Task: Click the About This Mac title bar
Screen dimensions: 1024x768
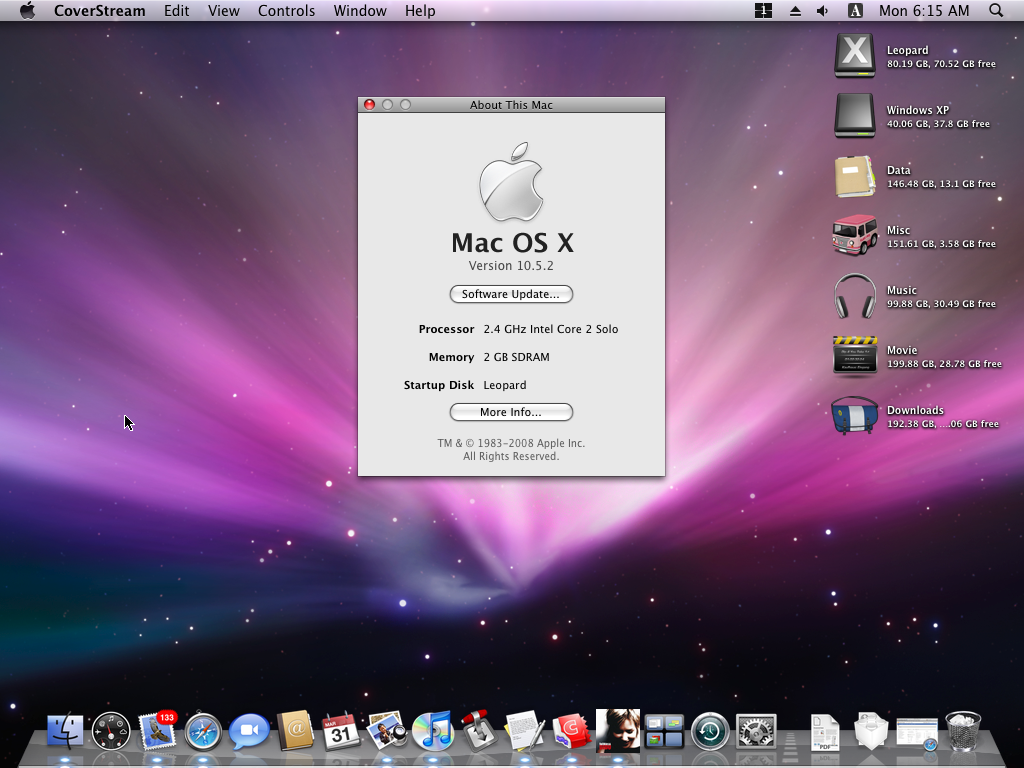Action: pos(511,104)
